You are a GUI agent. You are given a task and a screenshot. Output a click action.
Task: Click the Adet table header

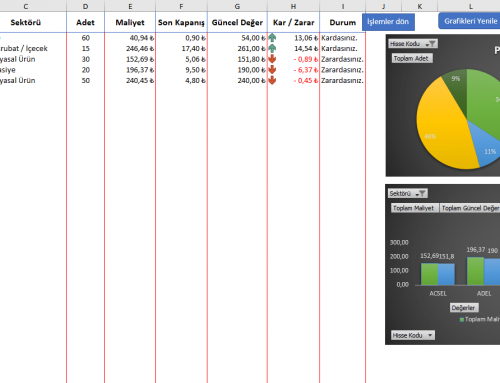coord(86,22)
